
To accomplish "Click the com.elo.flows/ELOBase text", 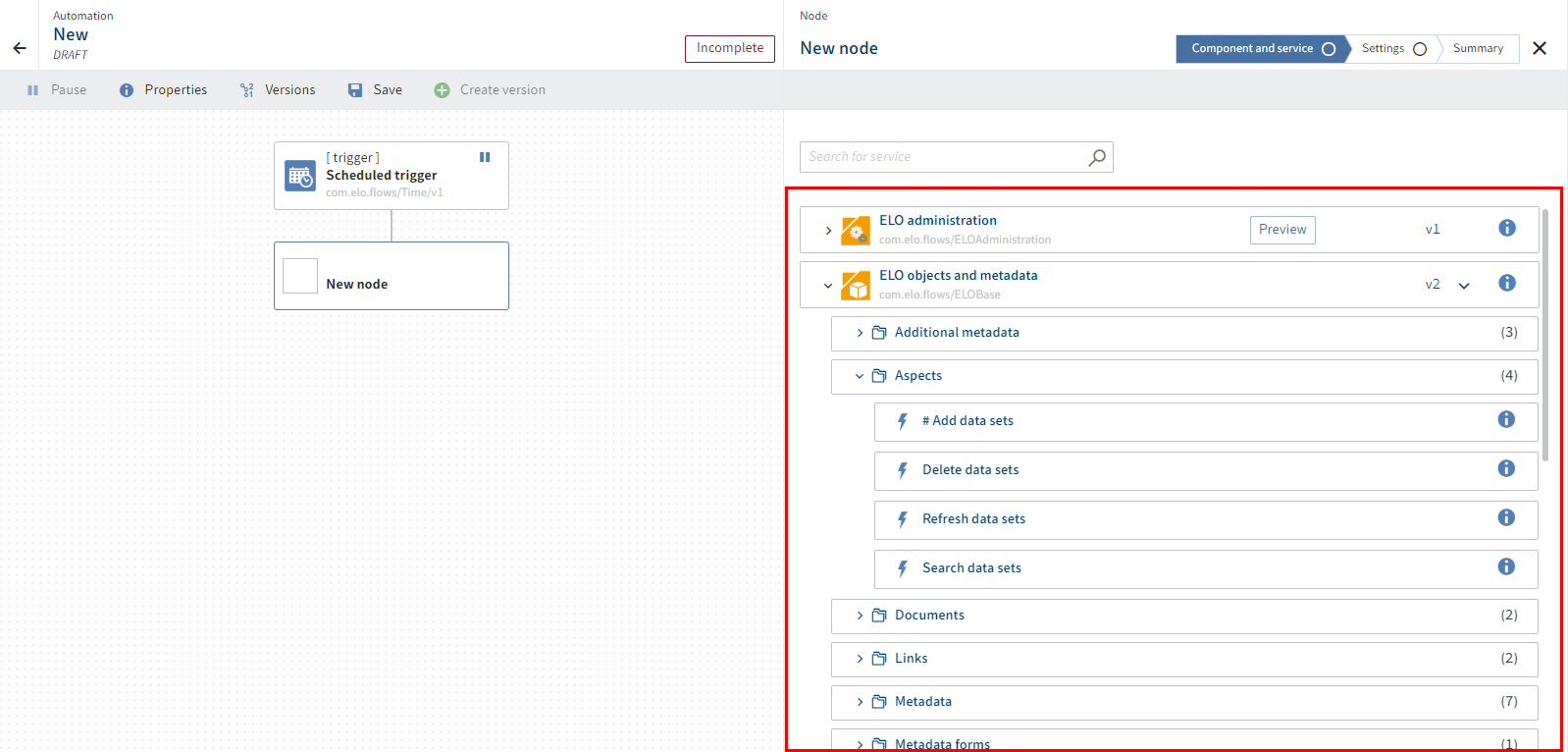I will tap(940, 295).
